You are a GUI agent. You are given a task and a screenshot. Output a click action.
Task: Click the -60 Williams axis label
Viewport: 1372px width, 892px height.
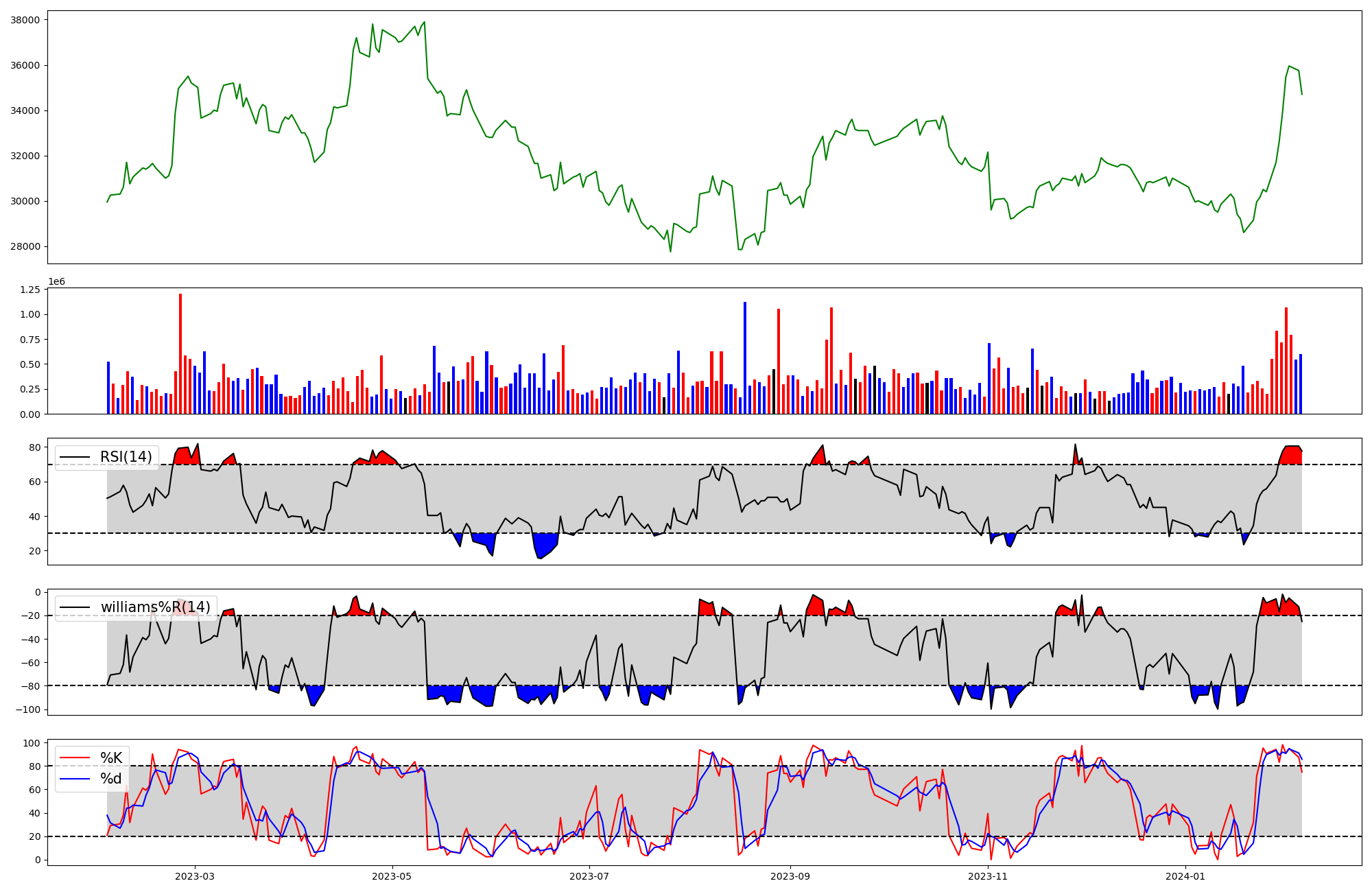tap(30, 663)
